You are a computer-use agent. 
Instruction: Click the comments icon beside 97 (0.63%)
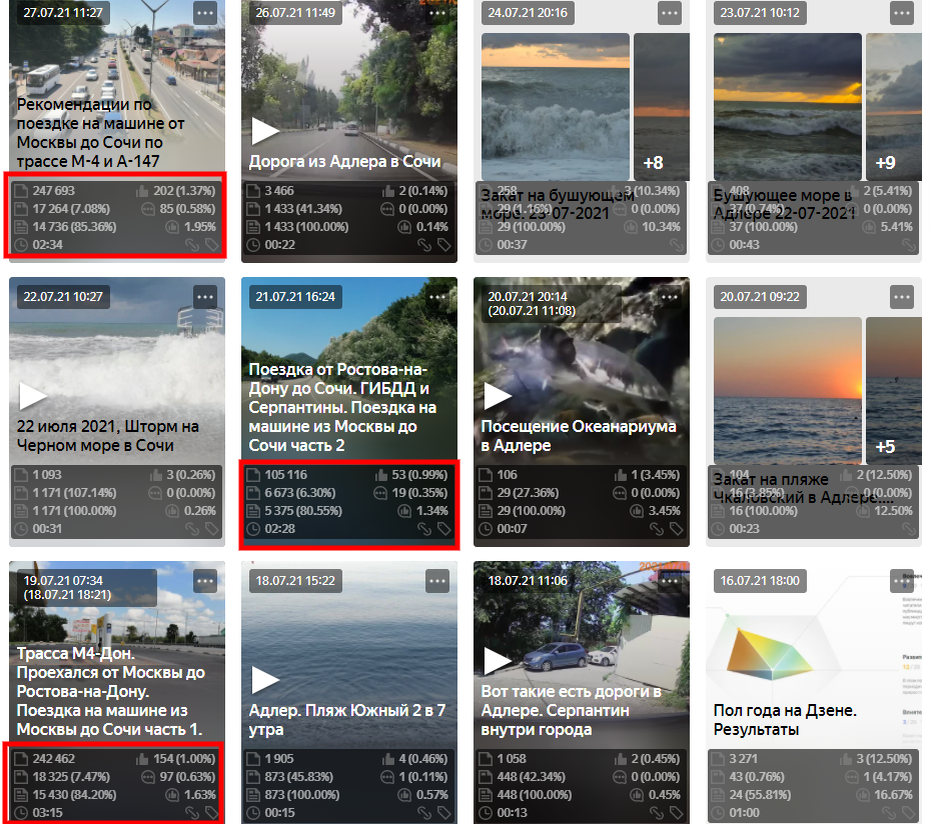click(148, 777)
